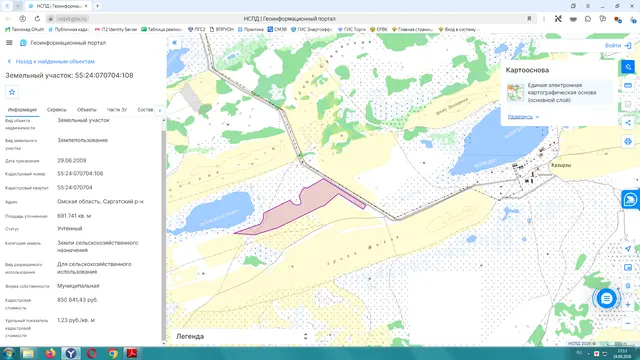Open a new browser tab
640x360 pixels.
[x=97, y=6]
